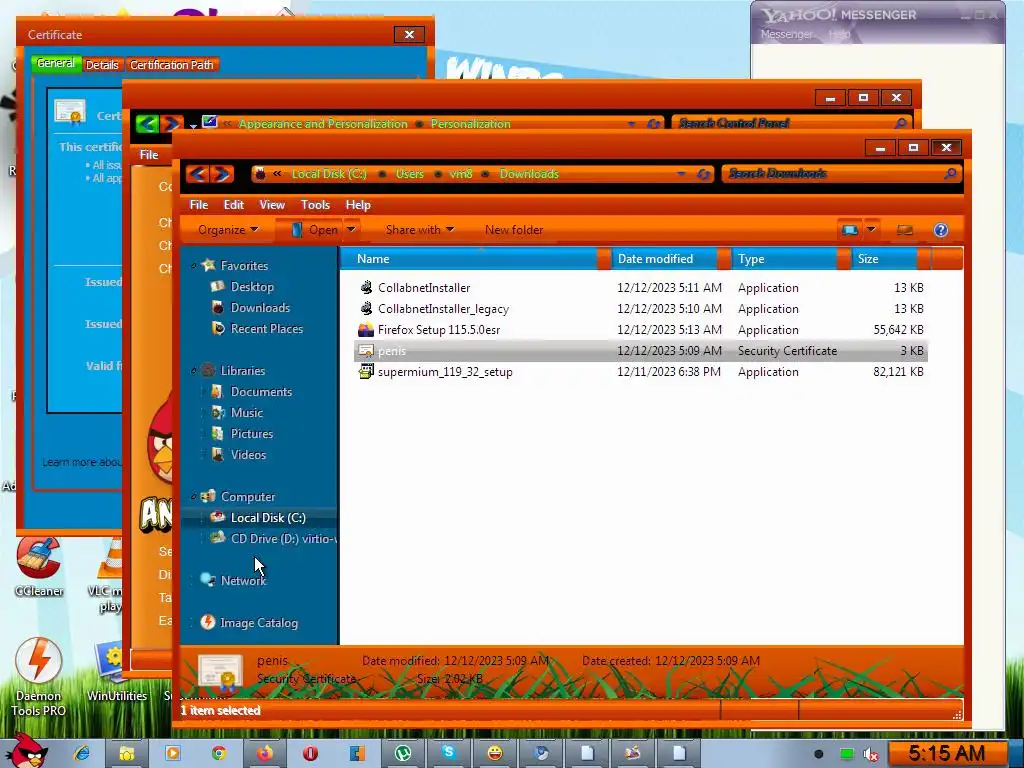Image resolution: width=1024 pixels, height=768 pixels.
Task: Change the view with the Views icon
Action: (x=850, y=230)
